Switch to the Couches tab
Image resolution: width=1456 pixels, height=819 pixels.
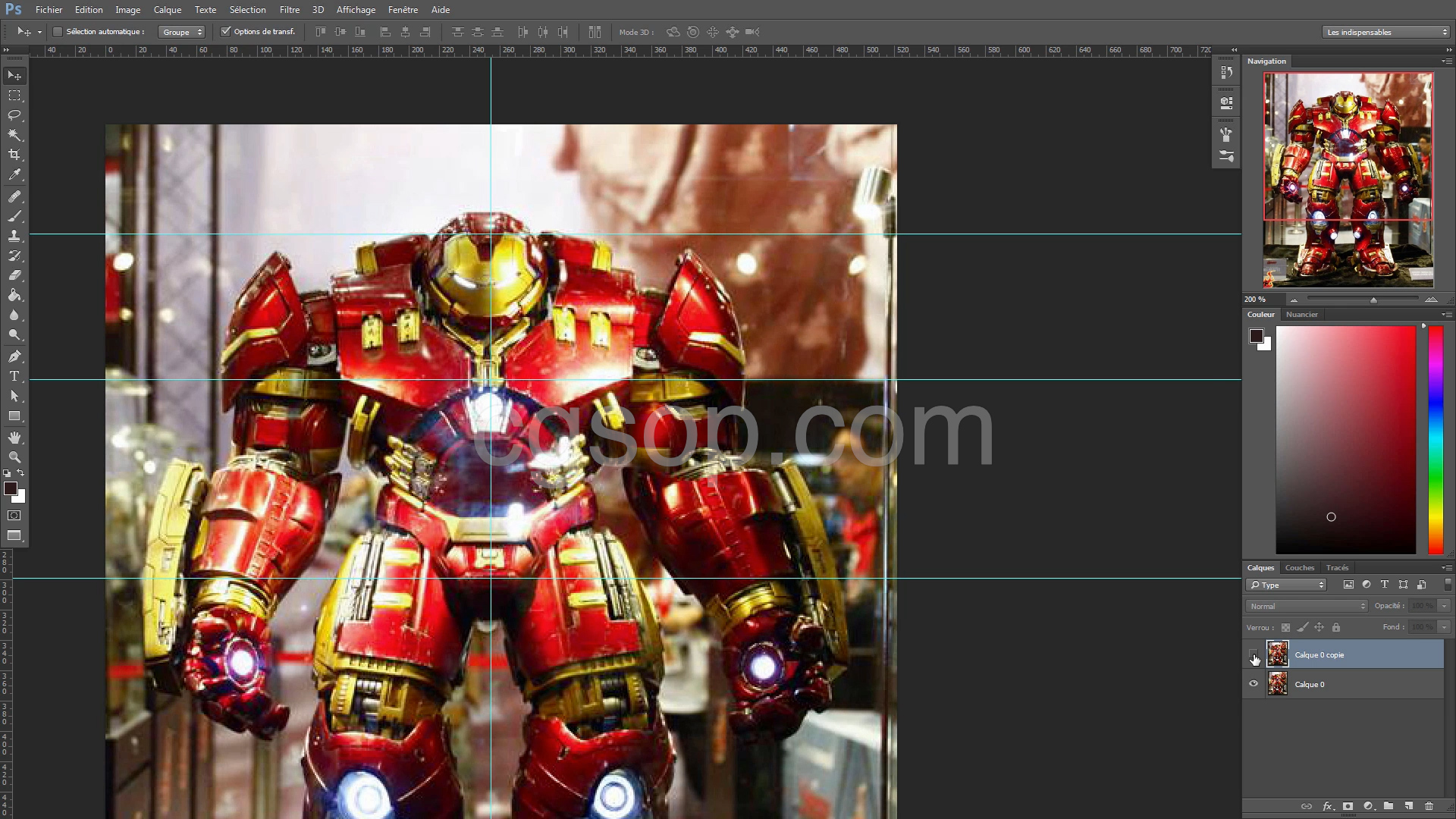(1299, 567)
